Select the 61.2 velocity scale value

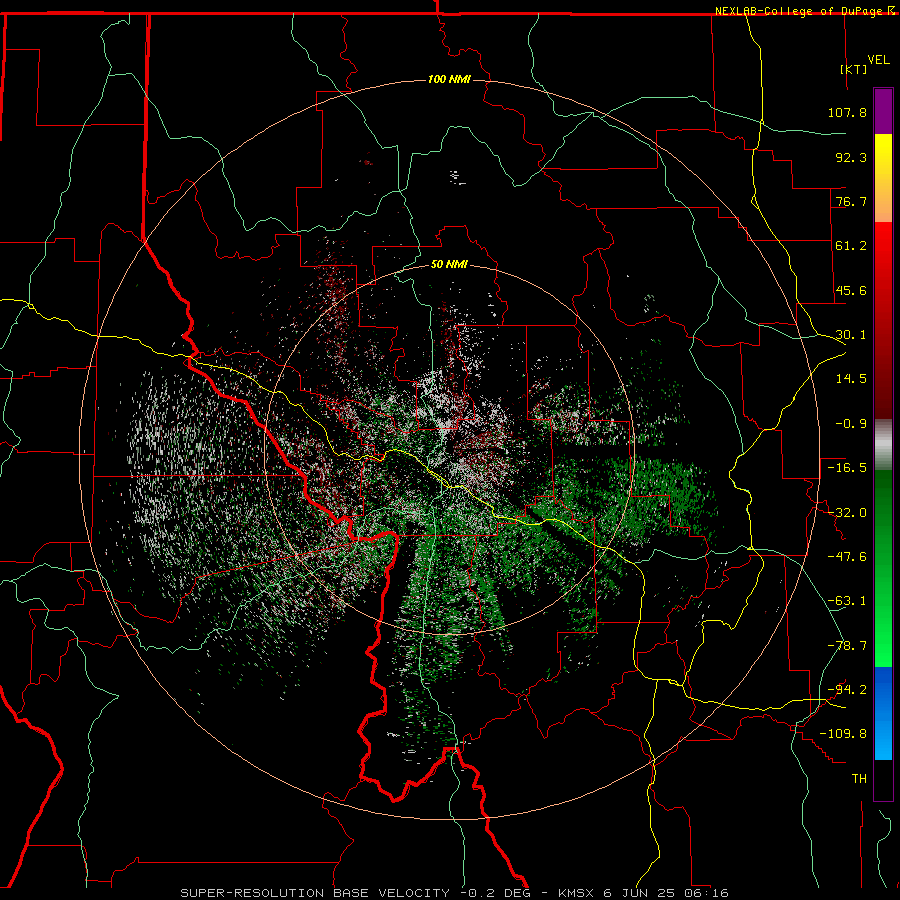click(851, 246)
